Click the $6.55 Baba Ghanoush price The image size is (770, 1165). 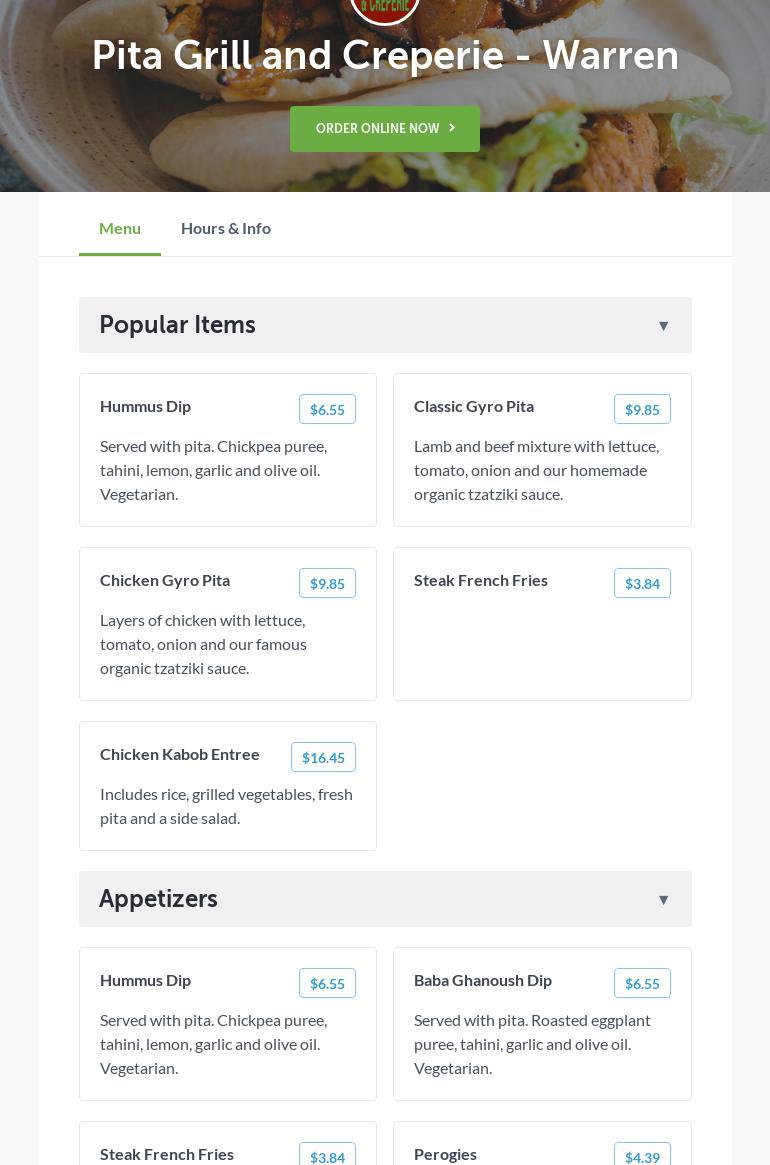(x=642, y=983)
